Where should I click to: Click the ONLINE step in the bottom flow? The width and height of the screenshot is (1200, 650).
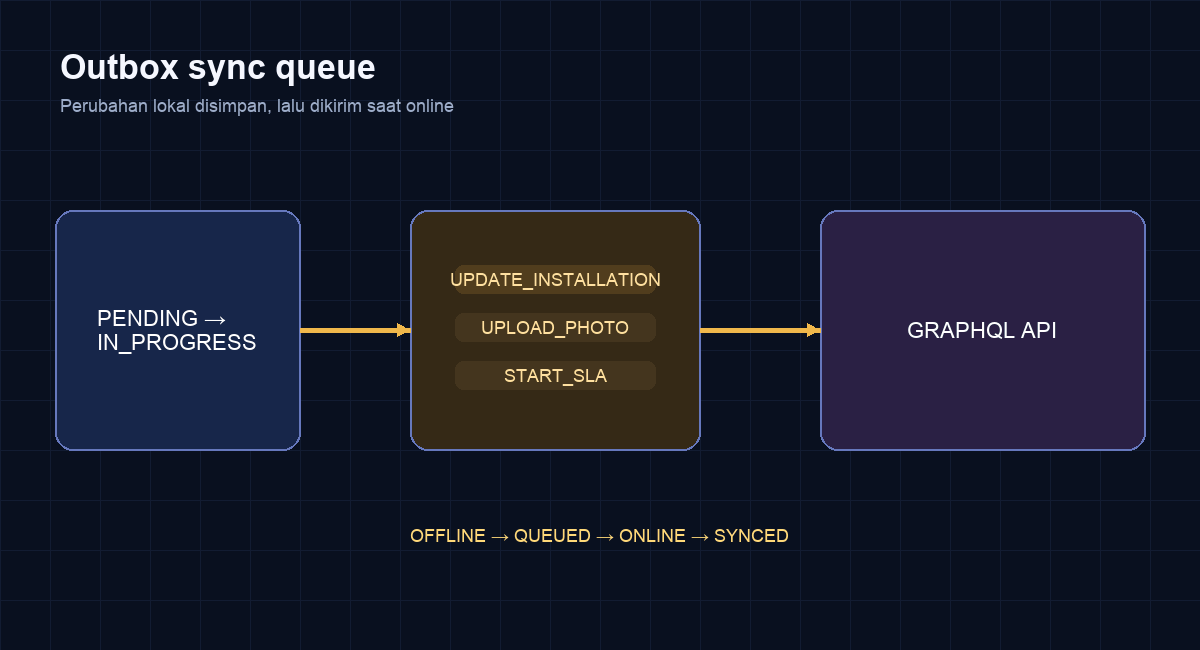click(x=652, y=536)
